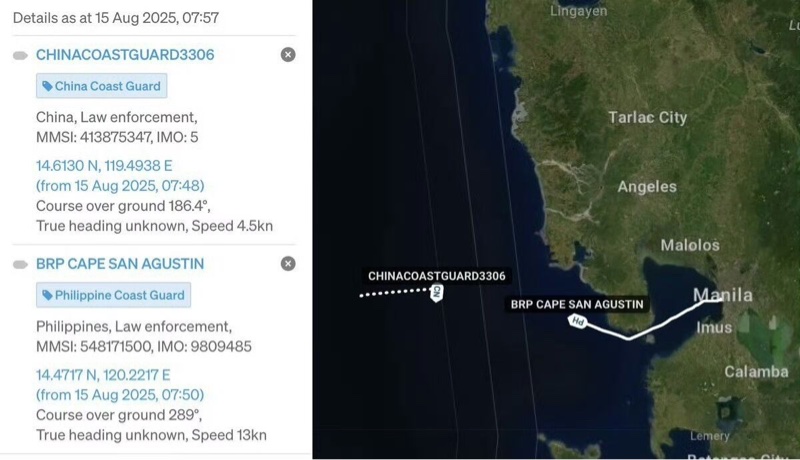This screenshot has height=460, width=800.
Task: Remove BRP CAPE SAN AGUSTIN from details list
Action: click(x=288, y=264)
